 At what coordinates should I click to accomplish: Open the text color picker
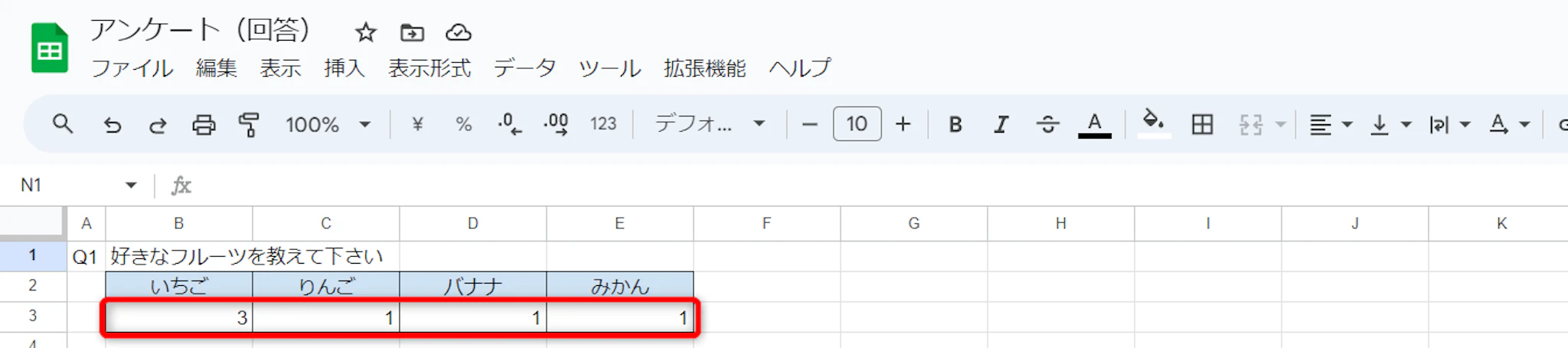point(1095,124)
